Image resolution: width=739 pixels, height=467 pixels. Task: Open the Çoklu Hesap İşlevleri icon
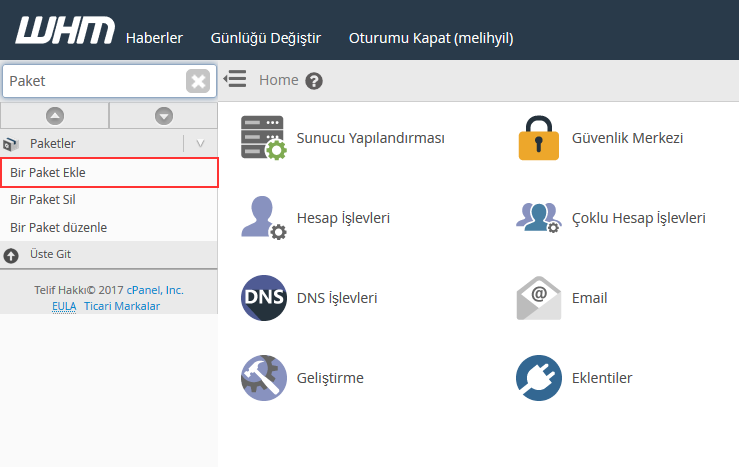(538, 218)
